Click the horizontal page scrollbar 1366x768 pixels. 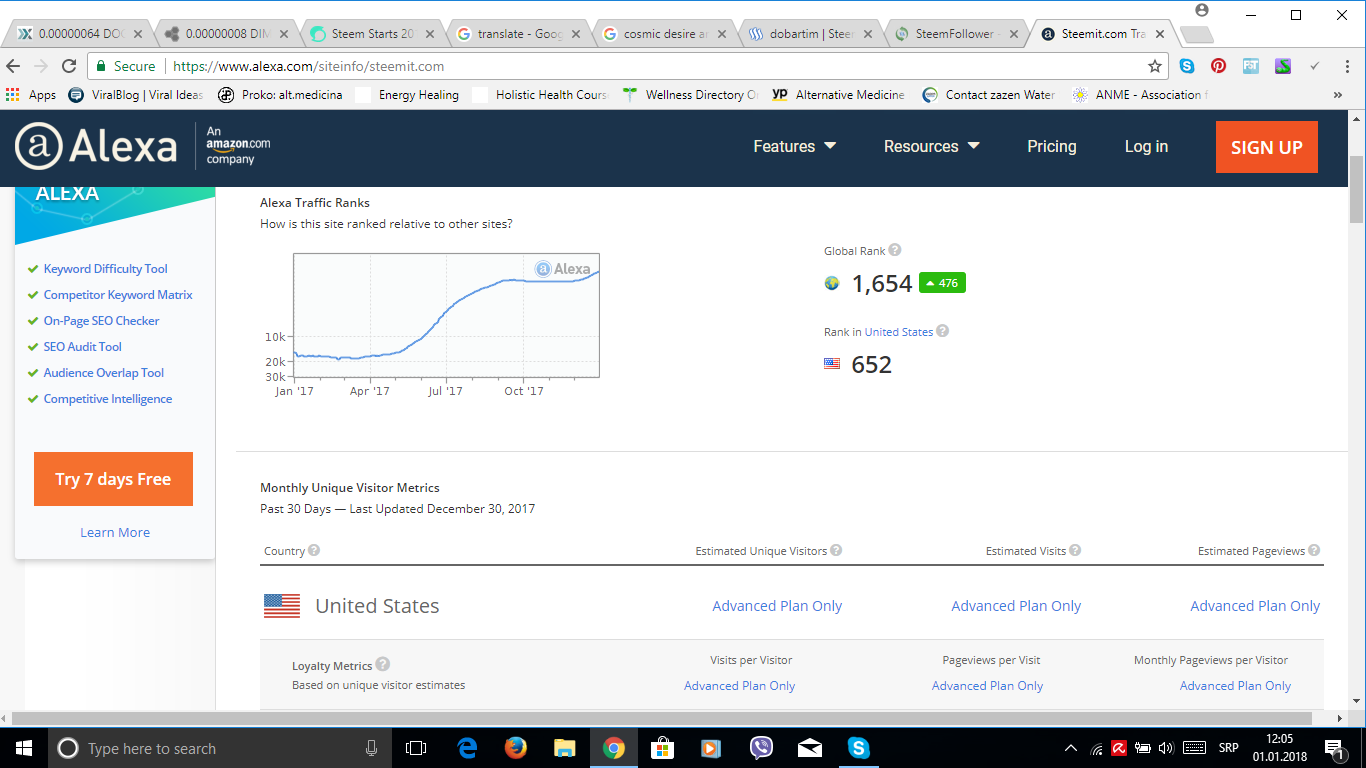[660, 718]
